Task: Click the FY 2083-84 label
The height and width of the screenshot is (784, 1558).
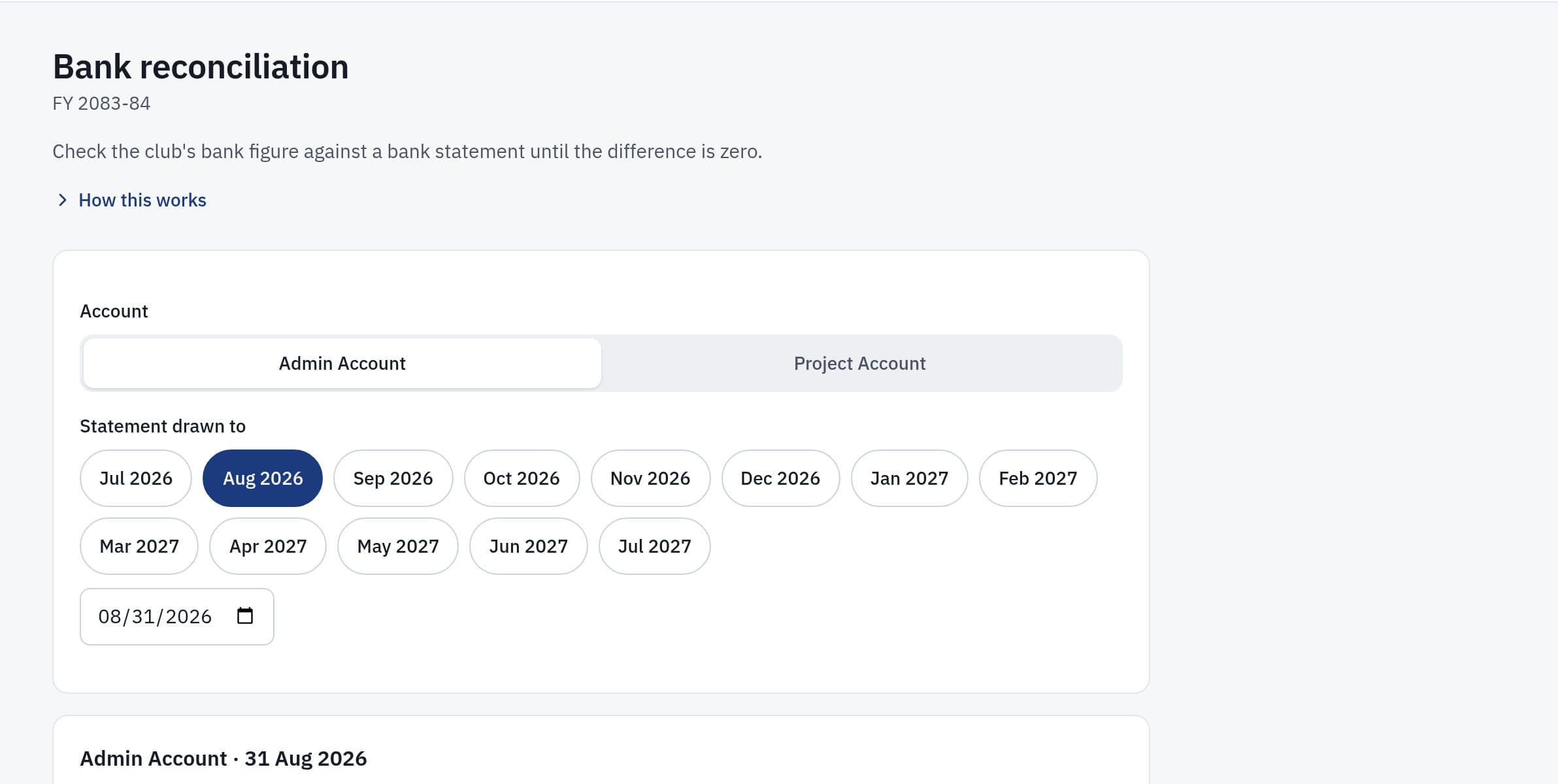Action: pos(101,103)
